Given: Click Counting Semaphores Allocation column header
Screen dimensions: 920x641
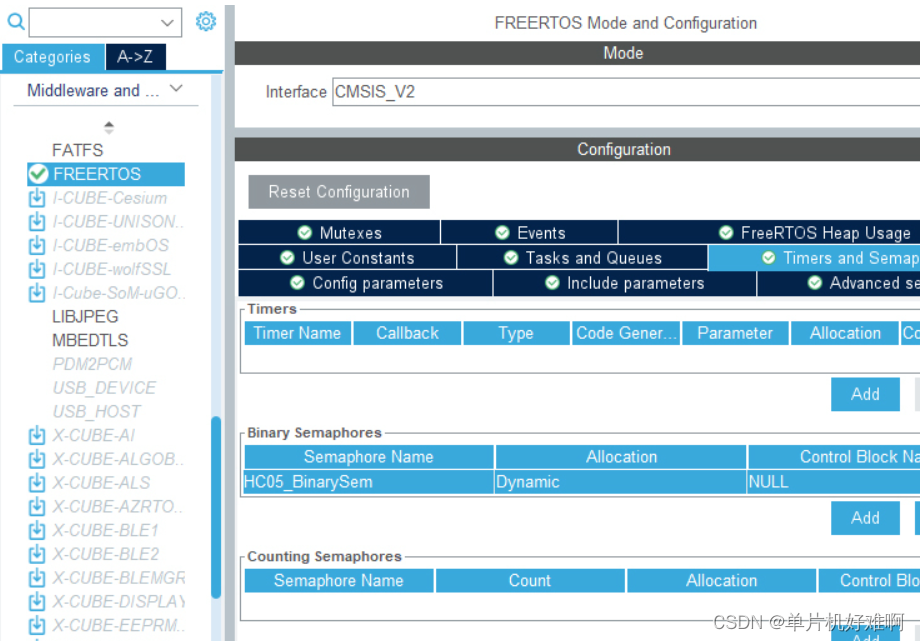Looking at the screenshot, I should [x=722, y=581].
